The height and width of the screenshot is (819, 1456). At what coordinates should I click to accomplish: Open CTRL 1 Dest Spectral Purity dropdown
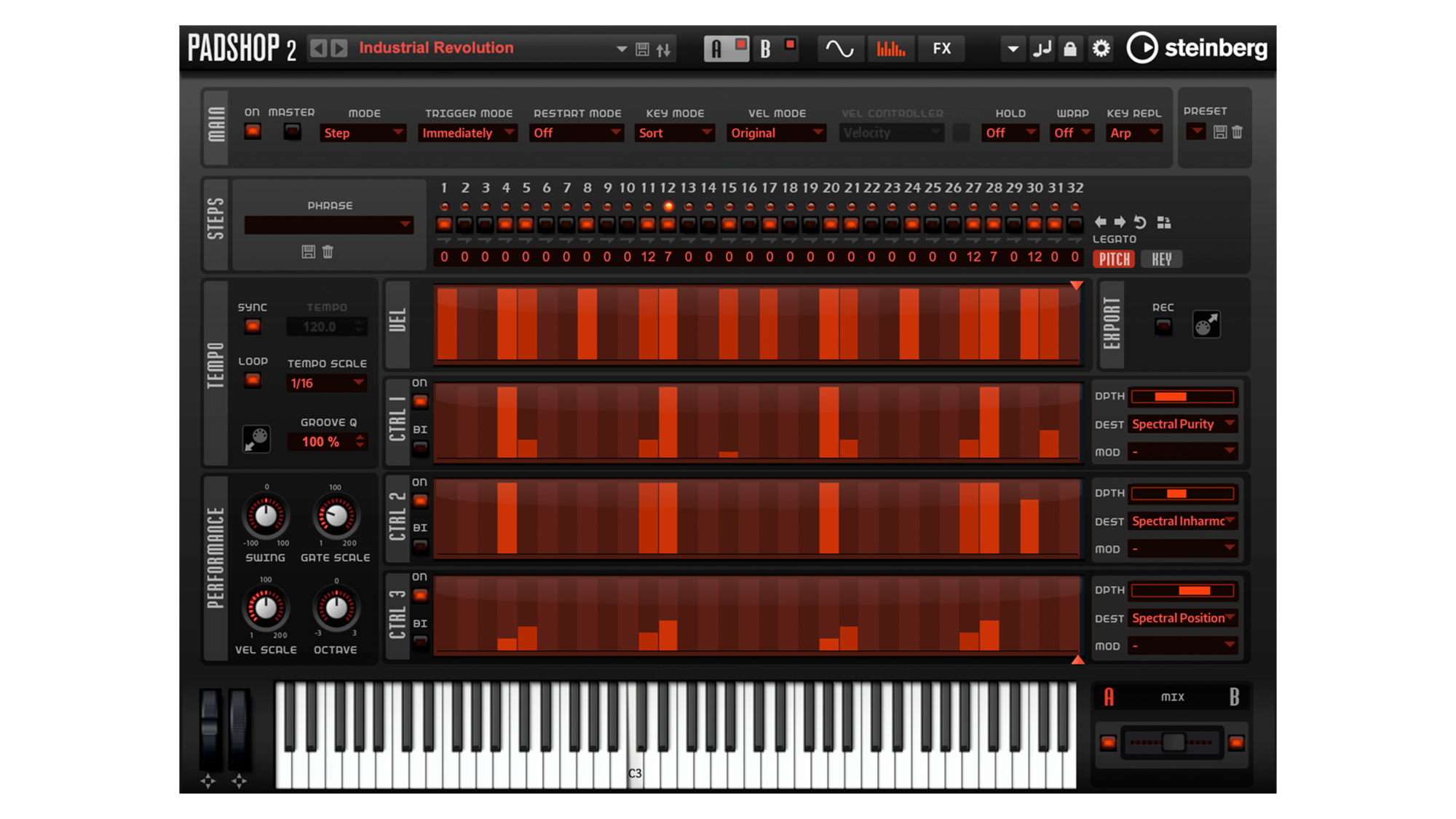pos(1183,424)
